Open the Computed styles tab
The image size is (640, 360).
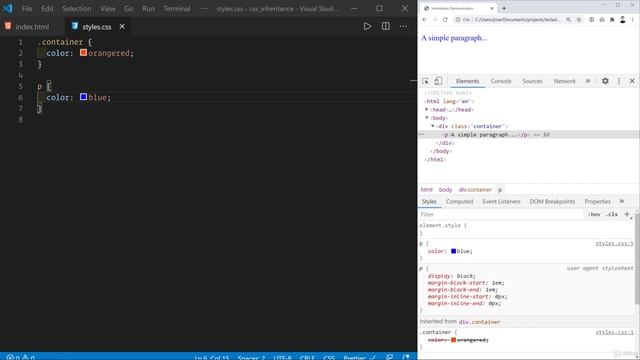point(459,202)
